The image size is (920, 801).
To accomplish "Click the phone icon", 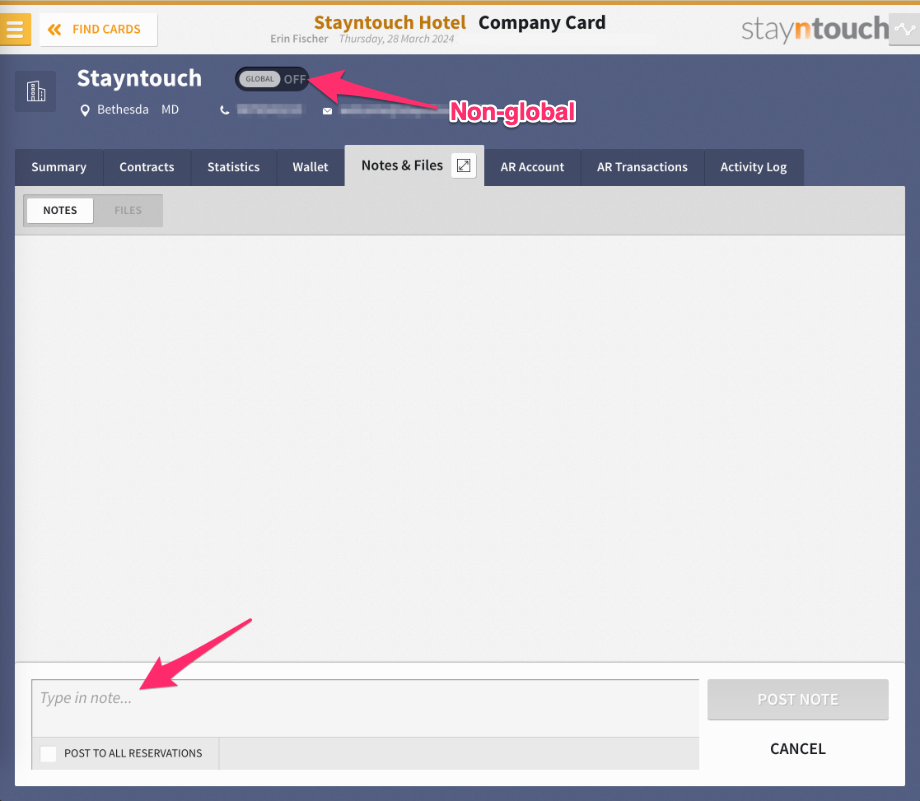I will click(x=224, y=110).
